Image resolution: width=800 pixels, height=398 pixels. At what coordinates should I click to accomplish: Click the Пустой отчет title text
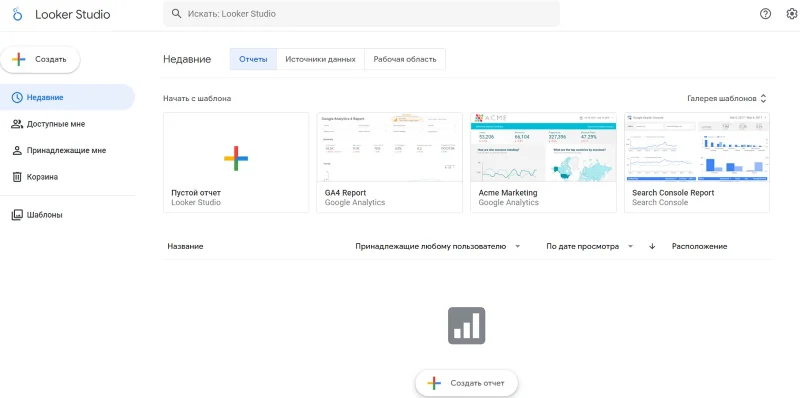click(x=196, y=193)
